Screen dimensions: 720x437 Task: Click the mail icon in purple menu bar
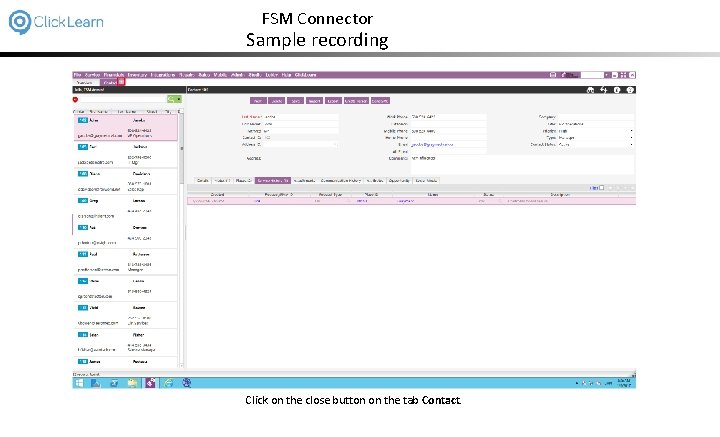[553, 75]
